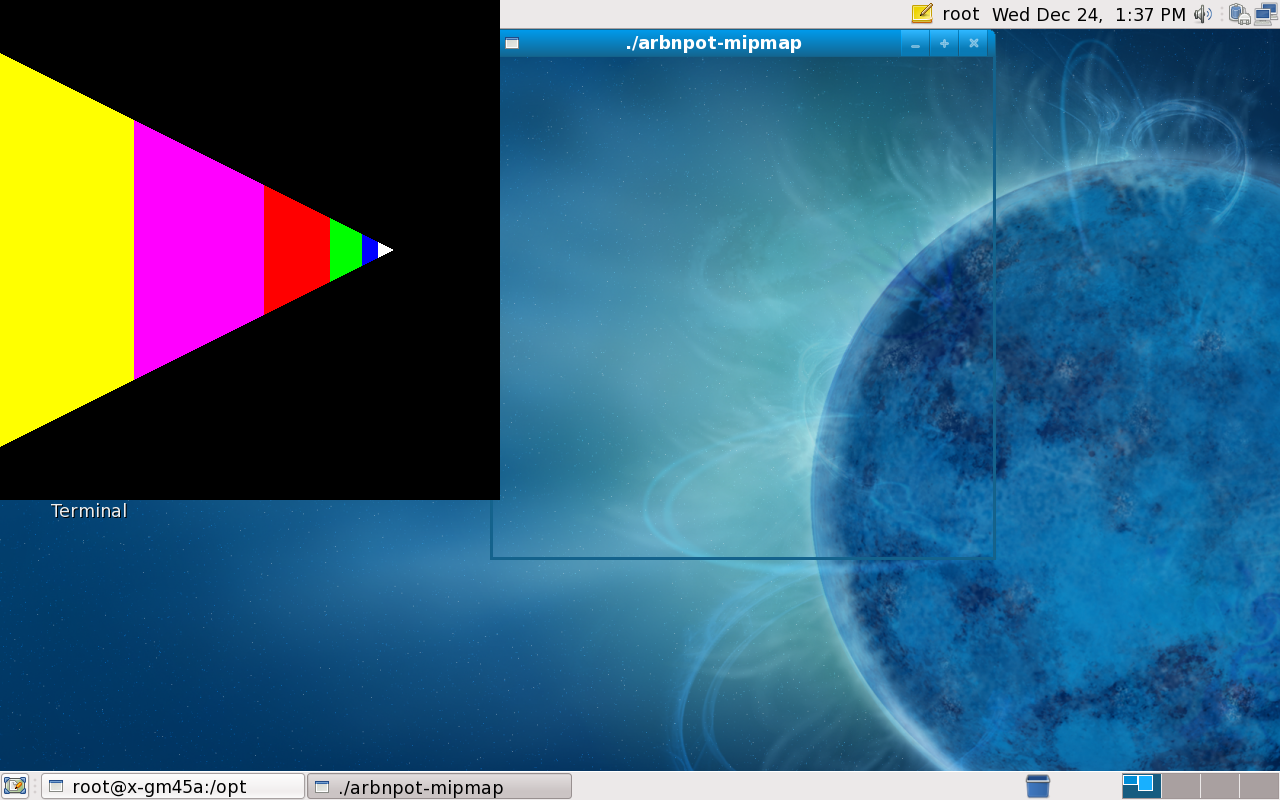Click the arbnpot-mipmap window menu icon
This screenshot has width=1280, height=800.
click(x=512, y=43)
